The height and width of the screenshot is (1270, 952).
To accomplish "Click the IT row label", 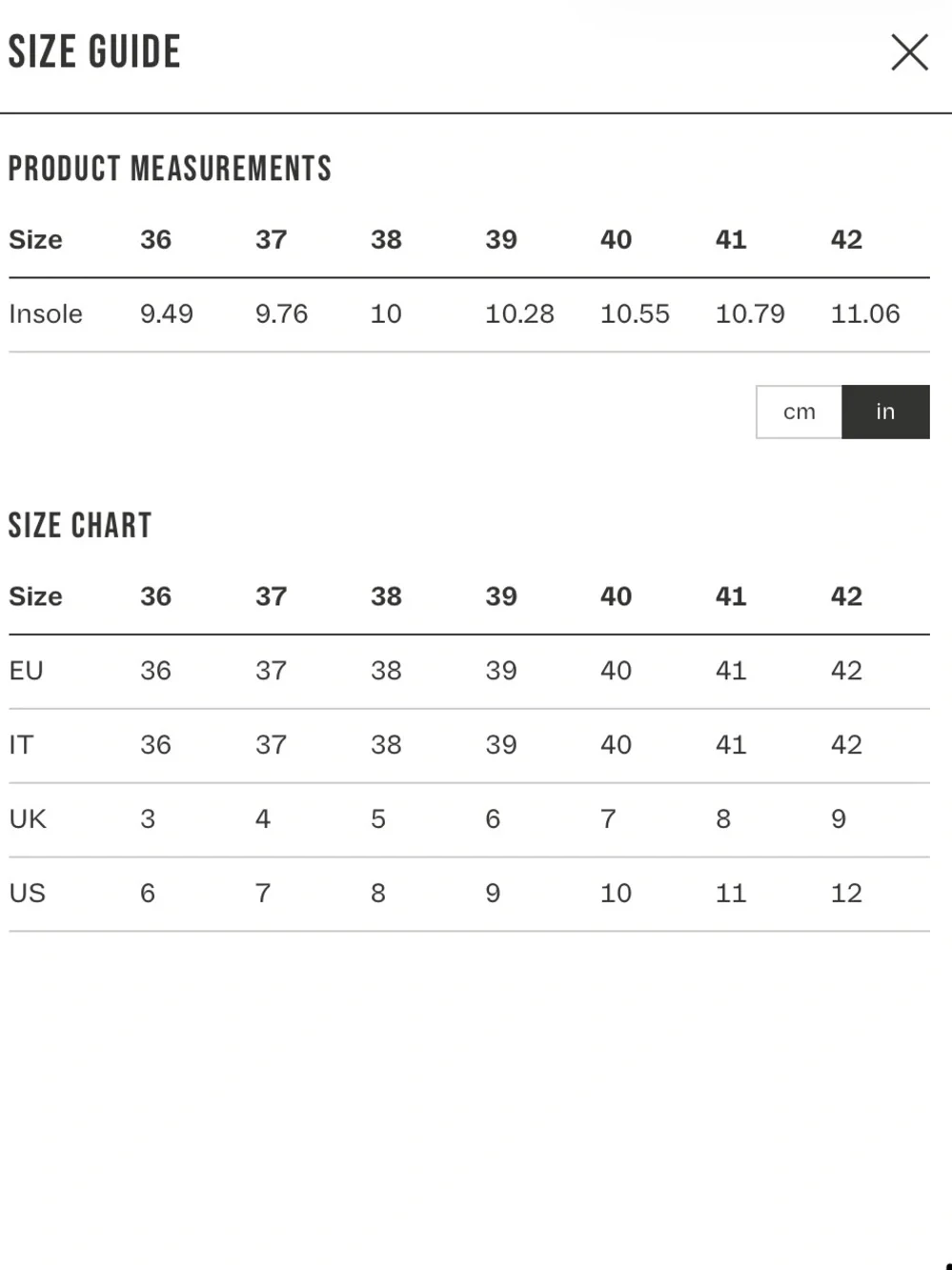I will [21, 745].
